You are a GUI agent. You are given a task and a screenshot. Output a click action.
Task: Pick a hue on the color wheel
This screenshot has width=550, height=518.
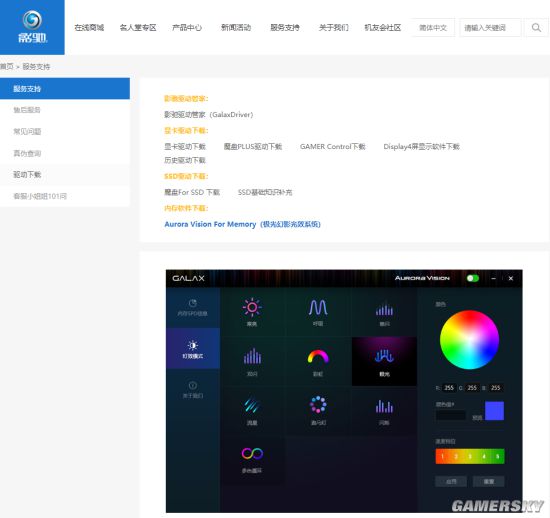pyautogui.click(x=469, y=339)
